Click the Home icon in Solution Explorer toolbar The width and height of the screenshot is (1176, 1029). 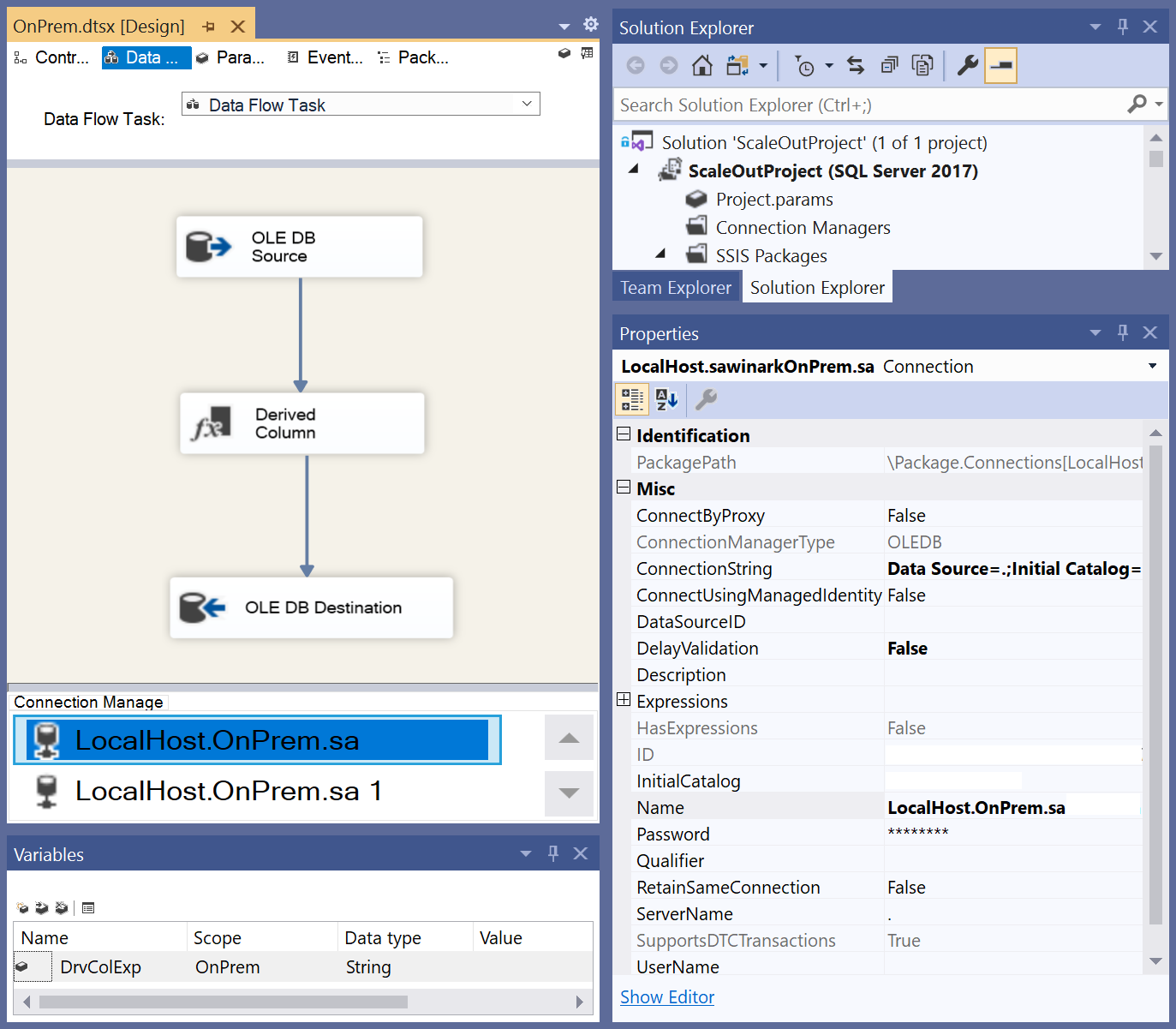[701, 65]
